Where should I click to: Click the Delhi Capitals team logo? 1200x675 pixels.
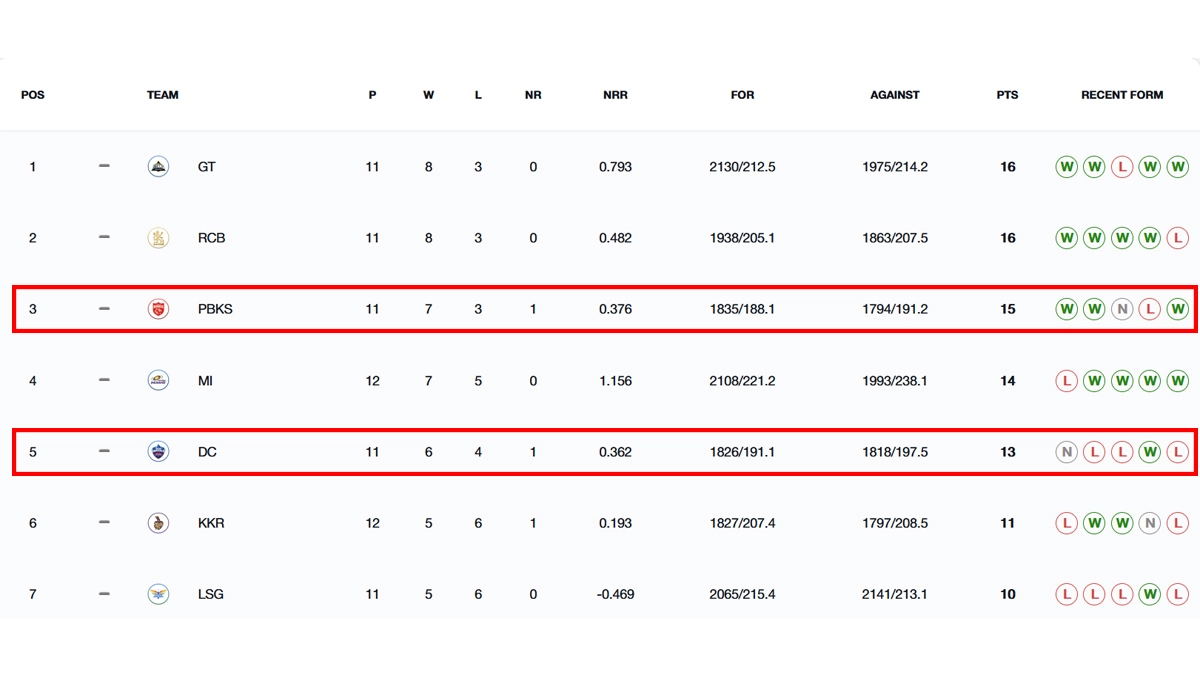(158, 452)
